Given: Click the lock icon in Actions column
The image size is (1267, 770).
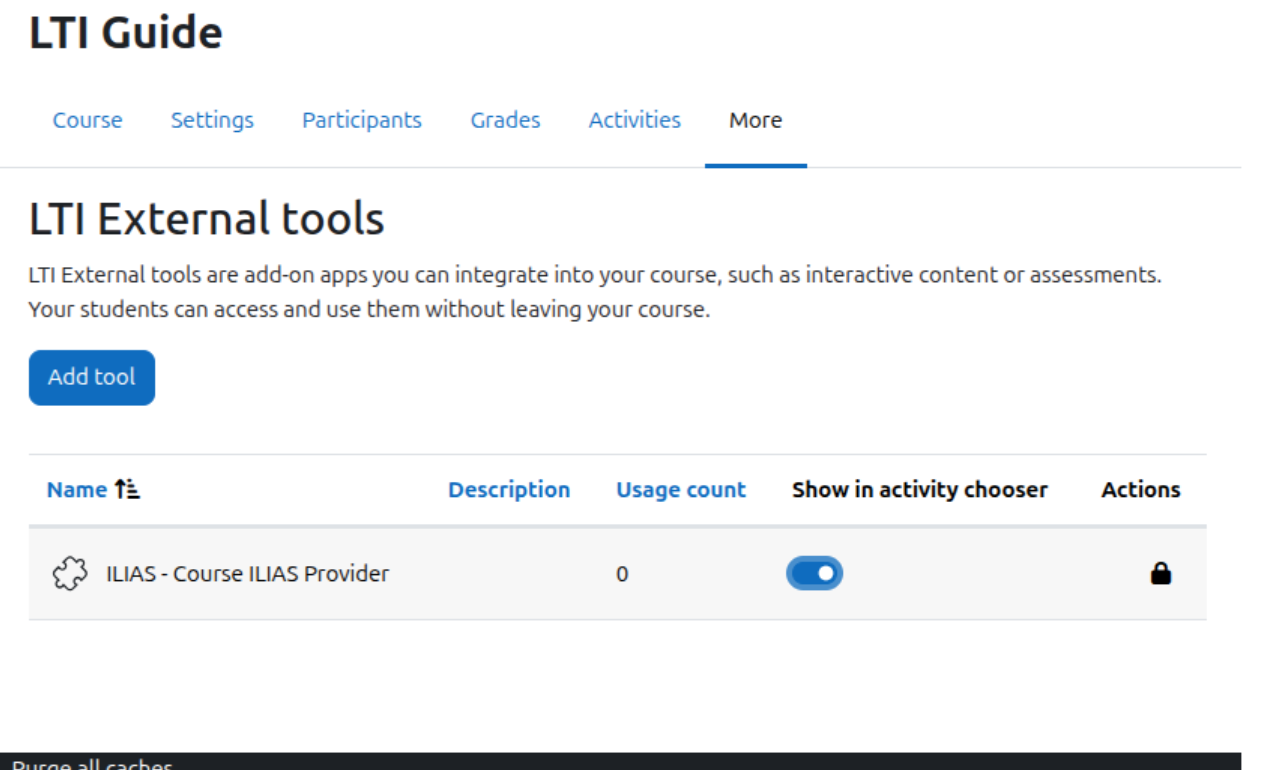Looking at the screenshot, I should [x=1160, y=573].
